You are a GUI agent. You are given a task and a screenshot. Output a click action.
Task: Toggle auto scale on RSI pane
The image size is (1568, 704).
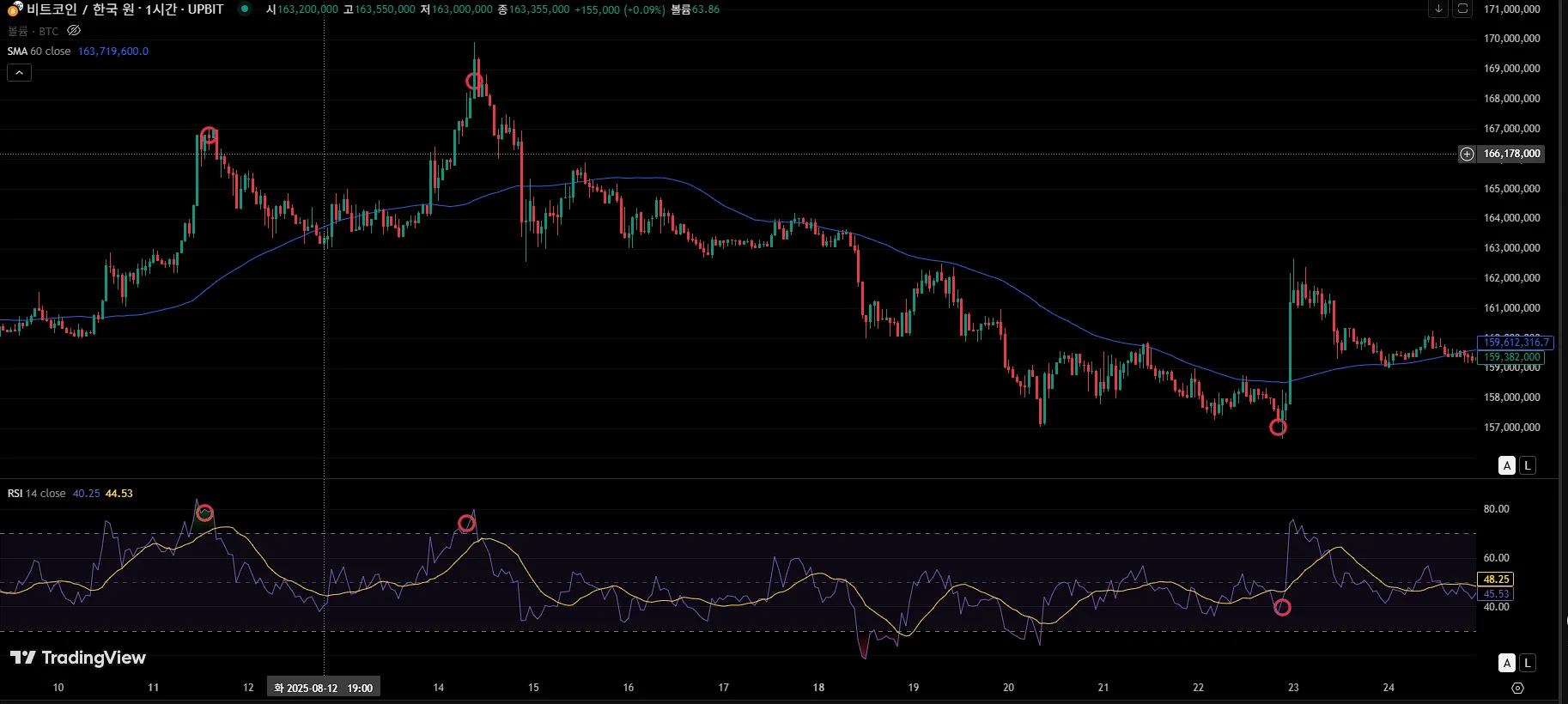[1507, 663]
